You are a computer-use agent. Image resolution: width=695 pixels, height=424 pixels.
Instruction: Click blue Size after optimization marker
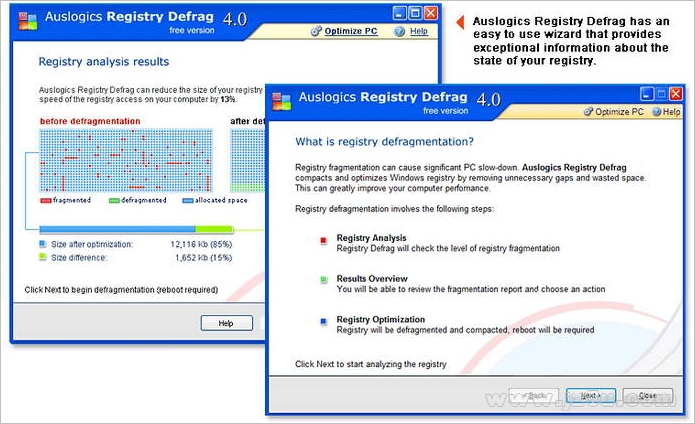click(x=43, y=244)
